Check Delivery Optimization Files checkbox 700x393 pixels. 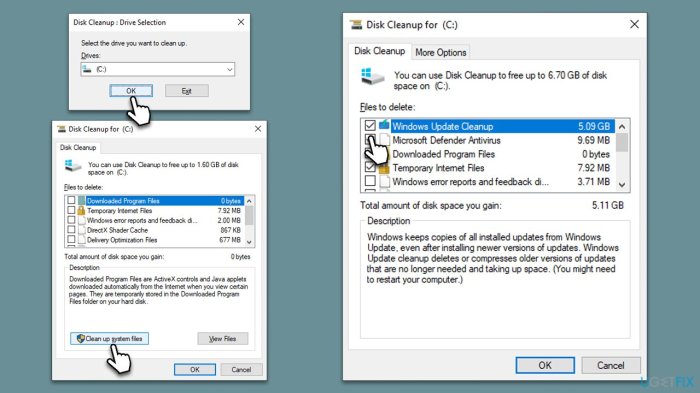(x=71, y=239)
